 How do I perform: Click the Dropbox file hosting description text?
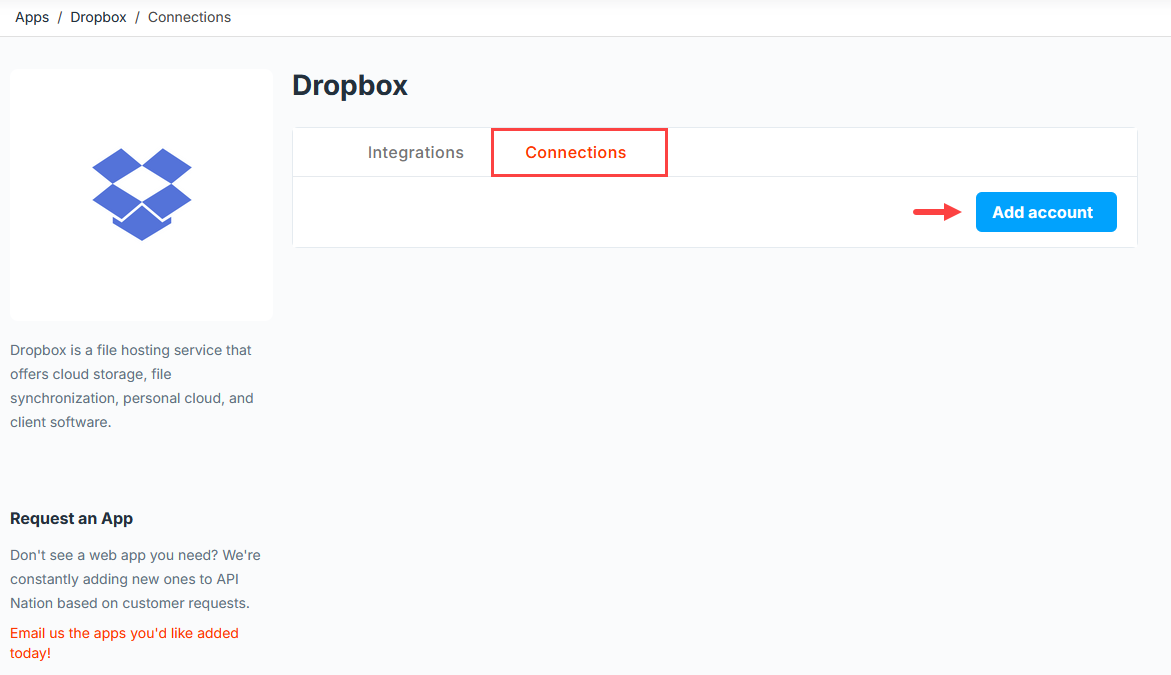131,386
